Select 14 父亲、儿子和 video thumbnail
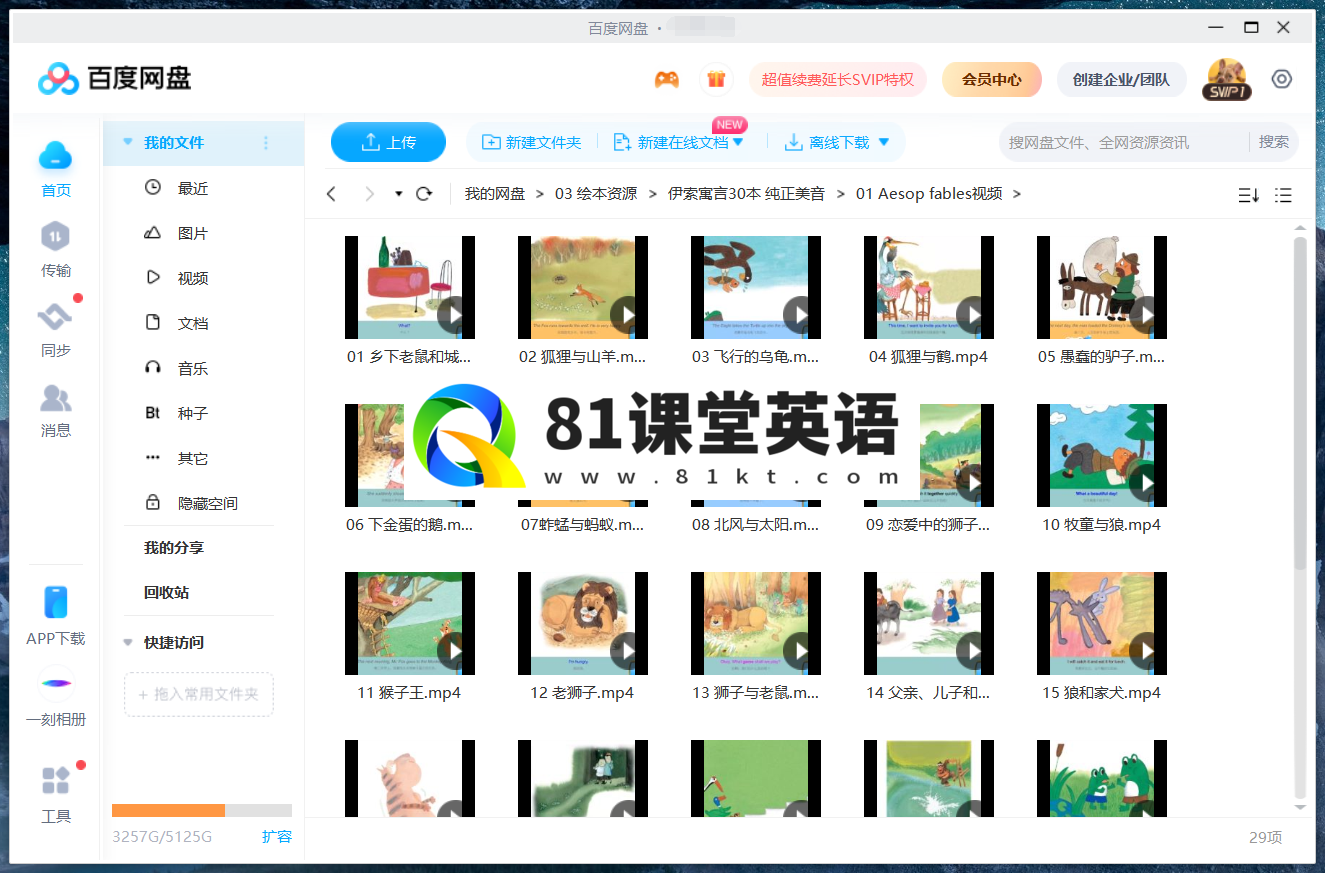Screen dimensions: 1325x873 (929, 624)
